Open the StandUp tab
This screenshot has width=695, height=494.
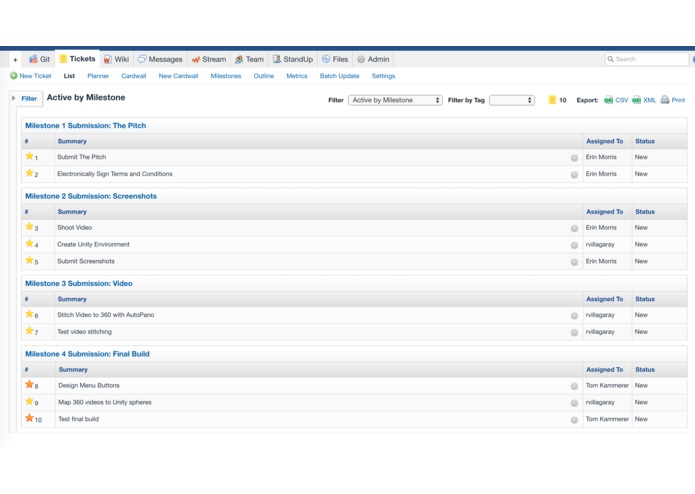pos(293,59)
